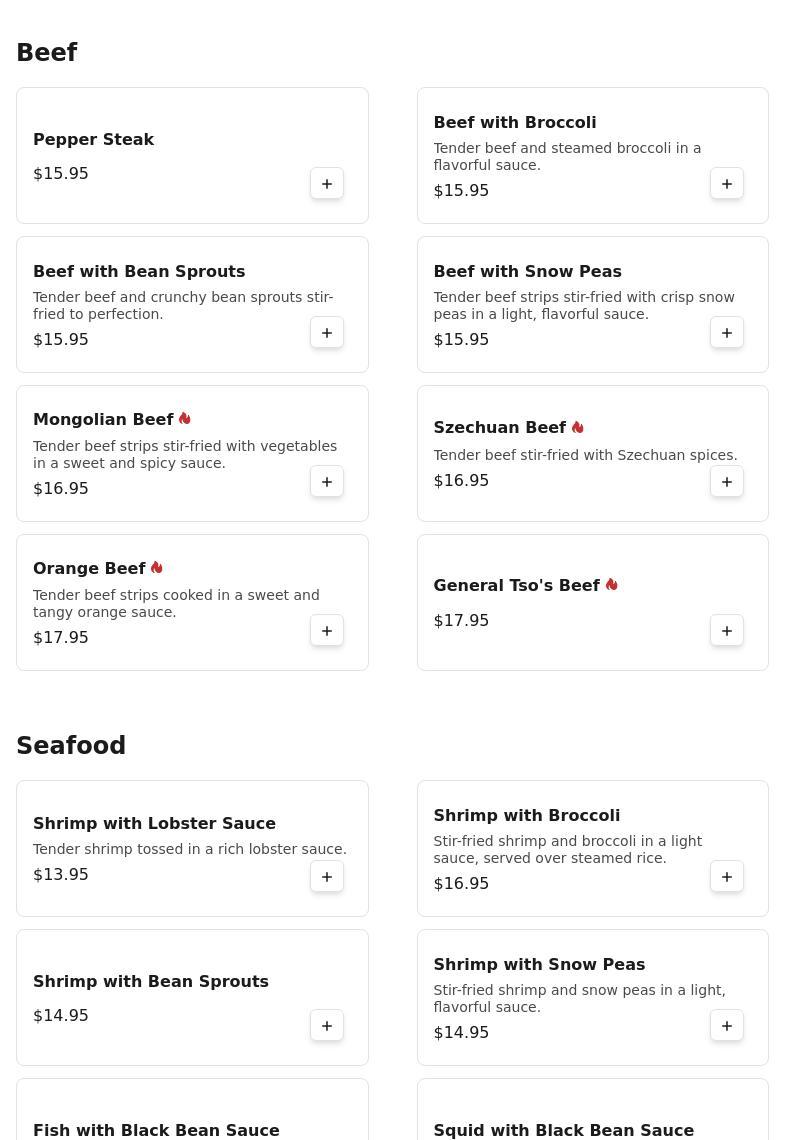The height and width of the screenshot is (1140, 785).
Task: Click the spicy flame icon beside Mongolian Beef
Action: point(185,419)
